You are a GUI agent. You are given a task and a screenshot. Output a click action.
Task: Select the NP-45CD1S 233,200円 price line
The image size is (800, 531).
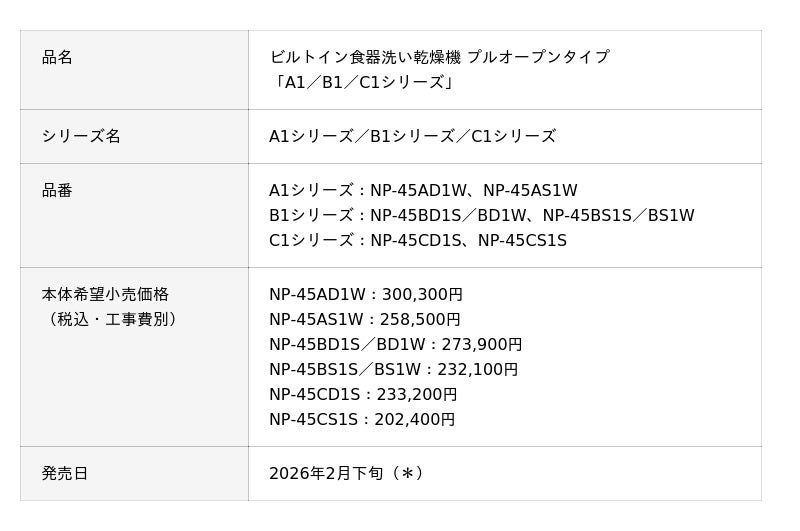[363, 395]
